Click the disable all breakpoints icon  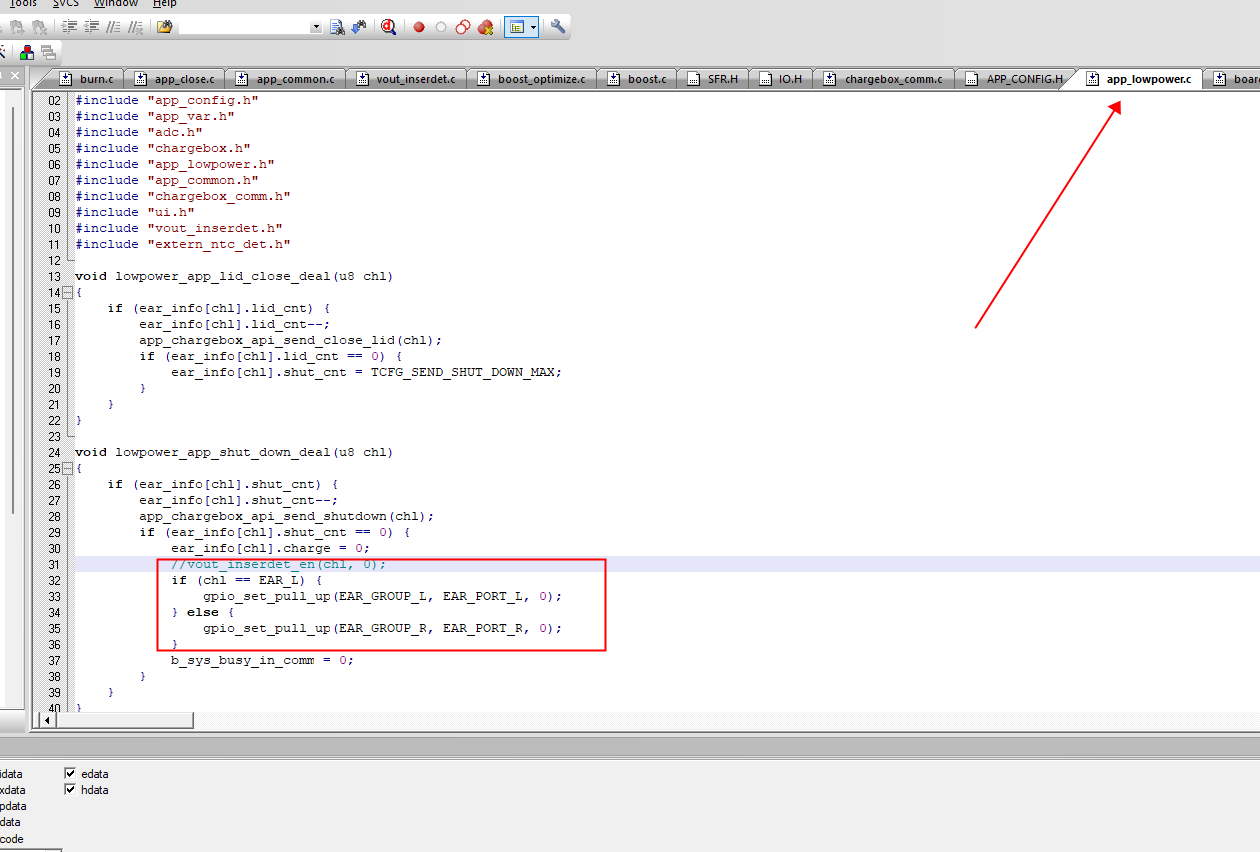pyautogui.click(x=463, y=27)
